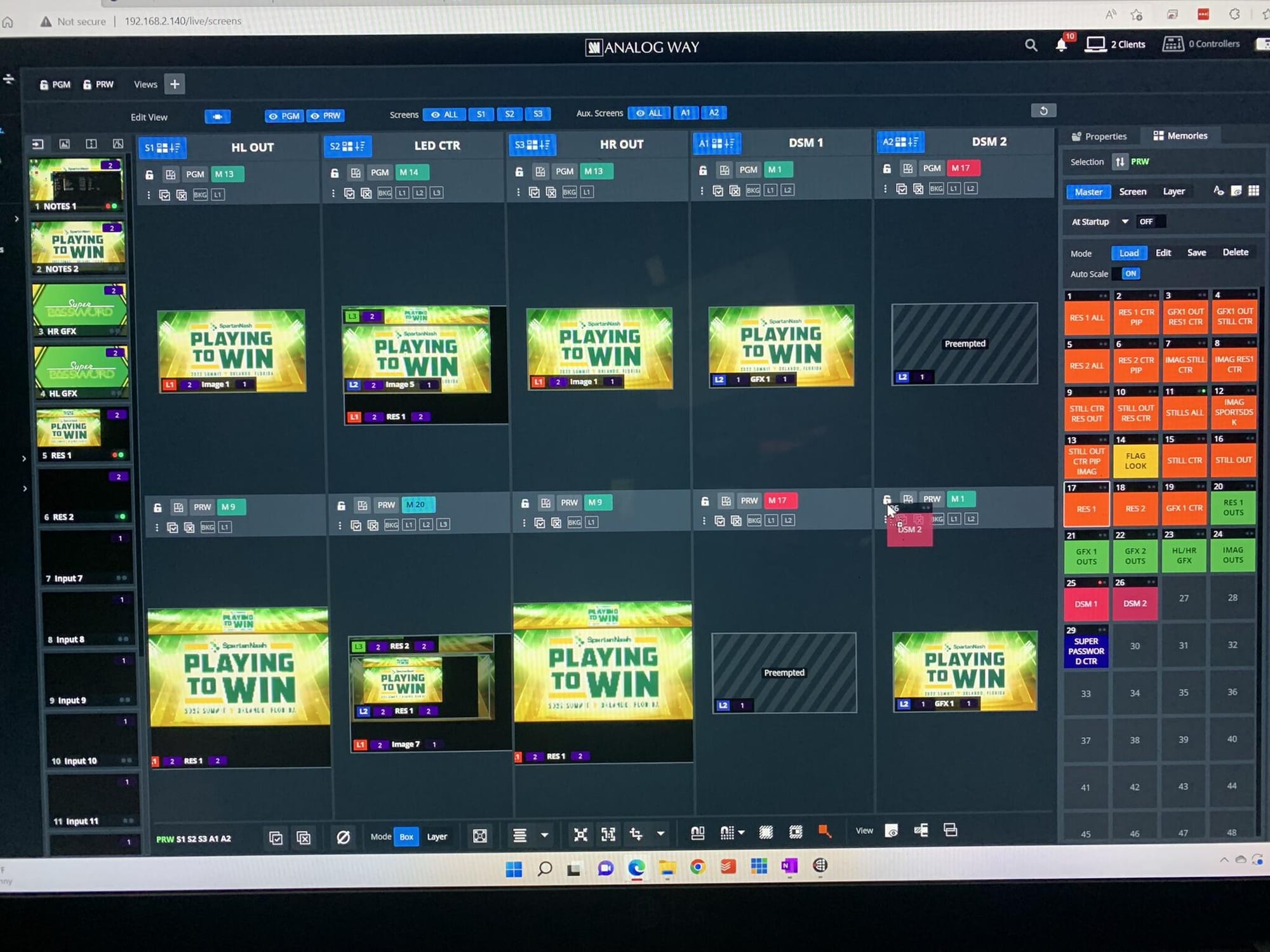
Task: Open dropdown arrow next to align icon
Action: pos(544,835)
